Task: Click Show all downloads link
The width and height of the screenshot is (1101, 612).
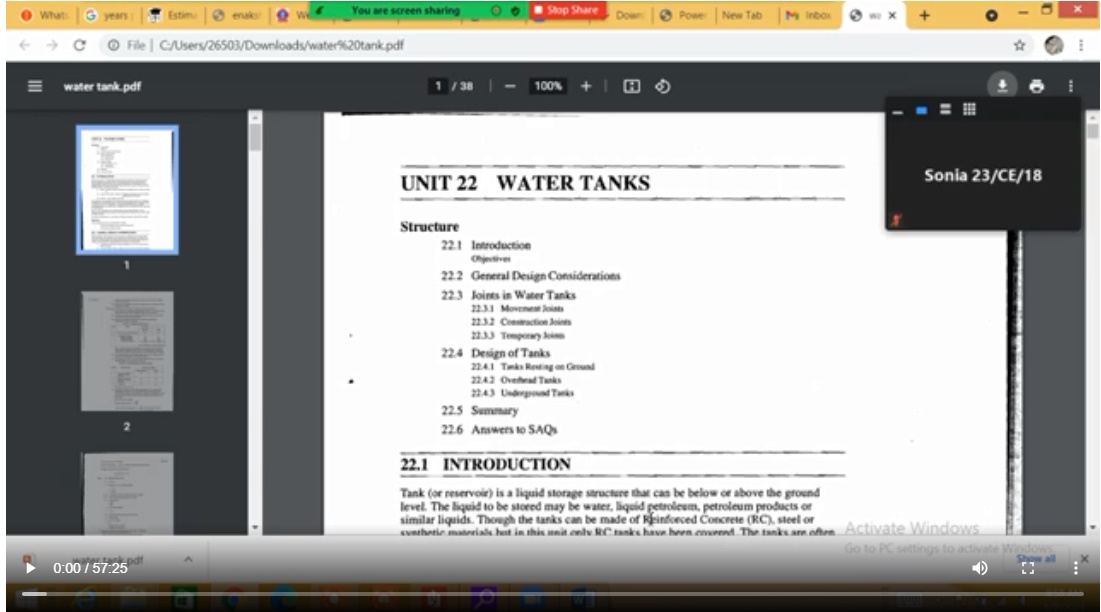Action: tap(1036, 559)
